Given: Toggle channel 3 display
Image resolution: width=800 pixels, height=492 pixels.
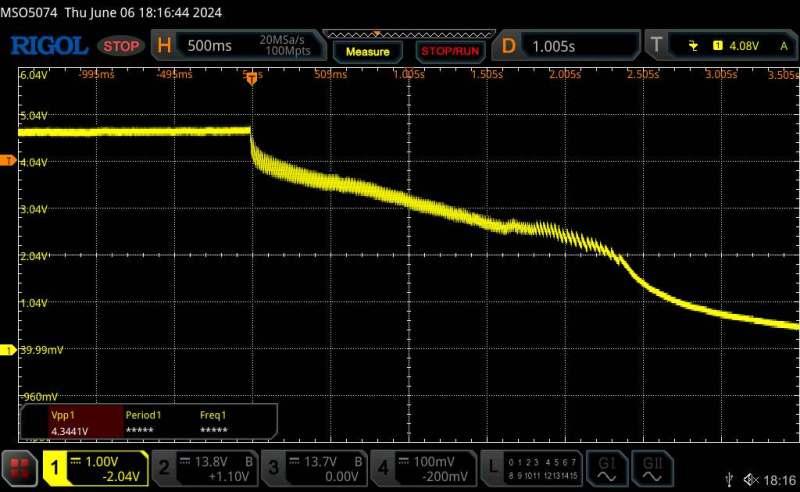Looking at the screenshot, I should coord(315,467).
